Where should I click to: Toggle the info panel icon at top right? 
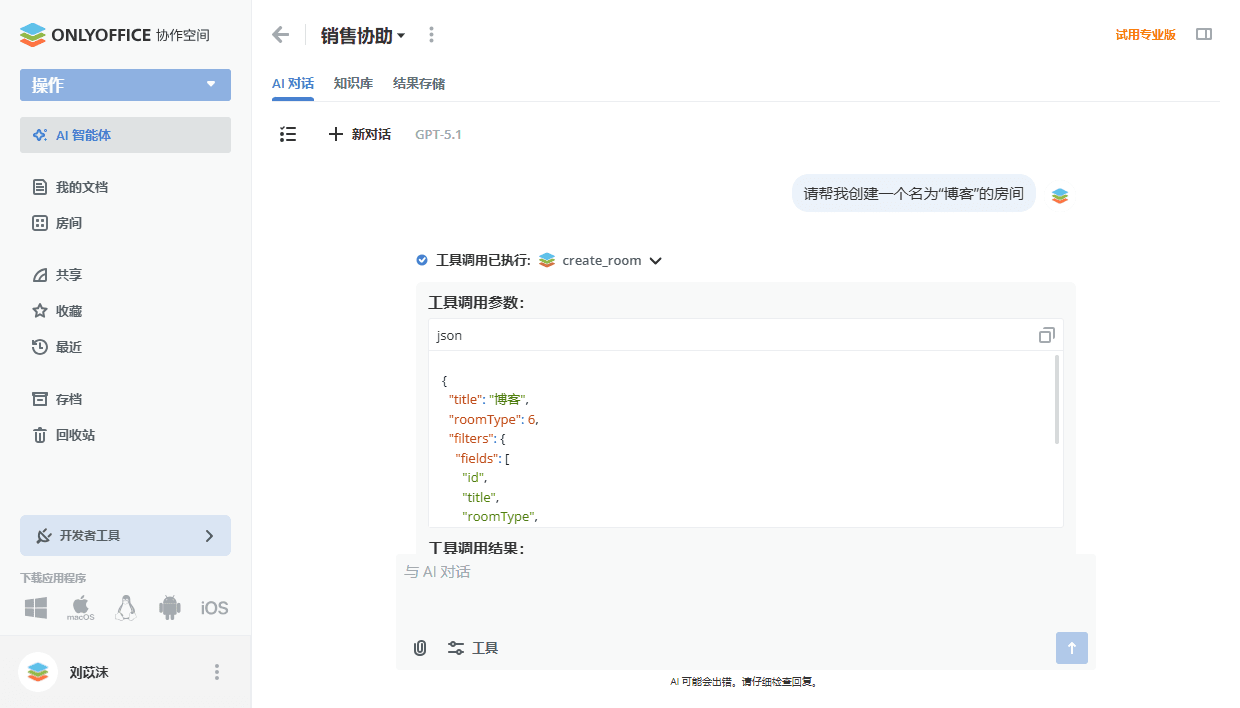pos(1204,34)
